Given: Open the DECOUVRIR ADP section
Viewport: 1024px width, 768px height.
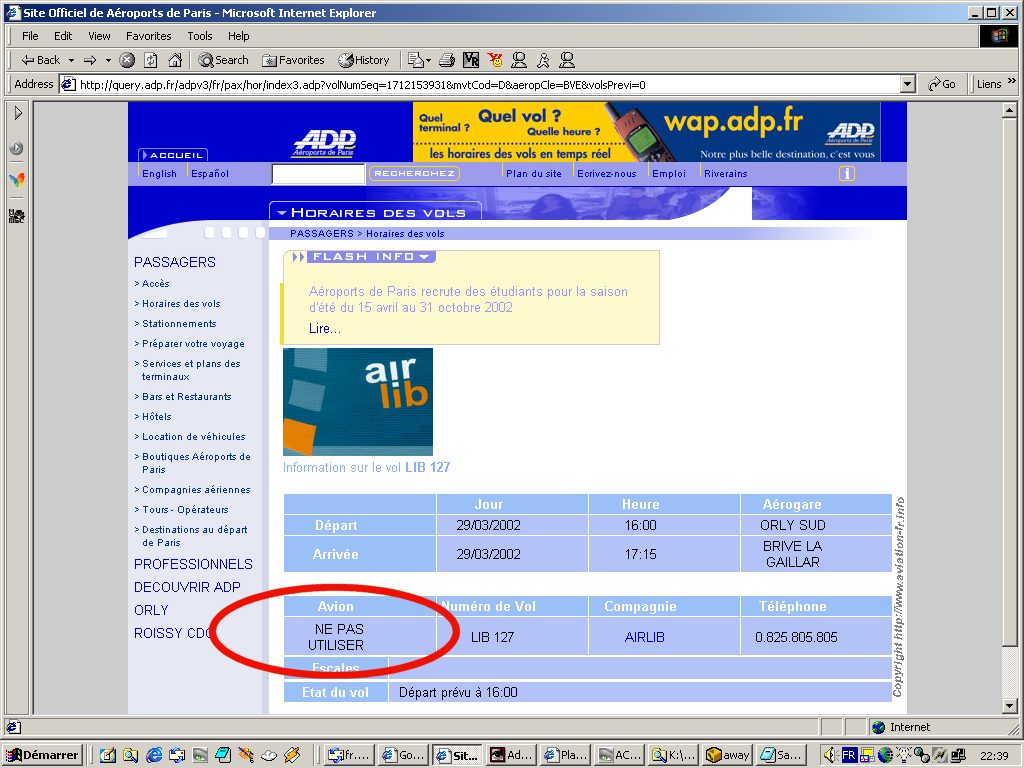Looking at the screenshot, I should coord(187,587).
